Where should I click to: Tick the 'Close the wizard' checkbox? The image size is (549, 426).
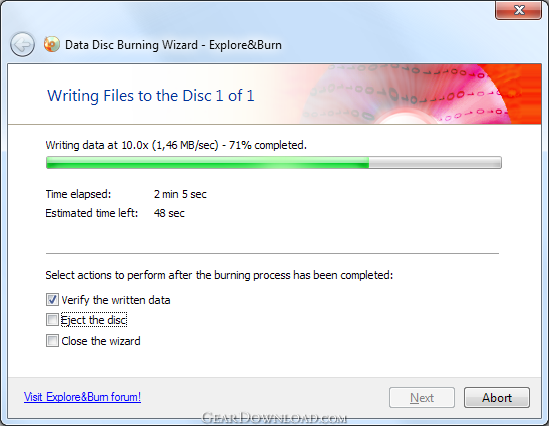pyautogui.click(x=52, y=341)
